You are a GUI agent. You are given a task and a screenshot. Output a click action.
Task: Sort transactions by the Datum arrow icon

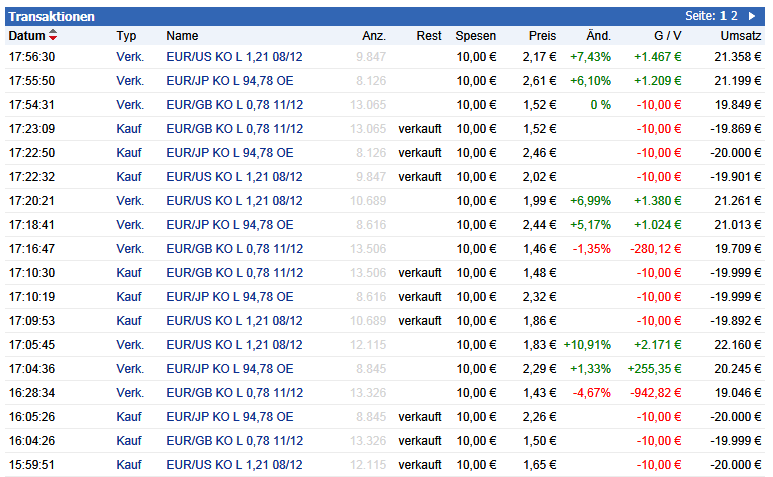[53, 35]
